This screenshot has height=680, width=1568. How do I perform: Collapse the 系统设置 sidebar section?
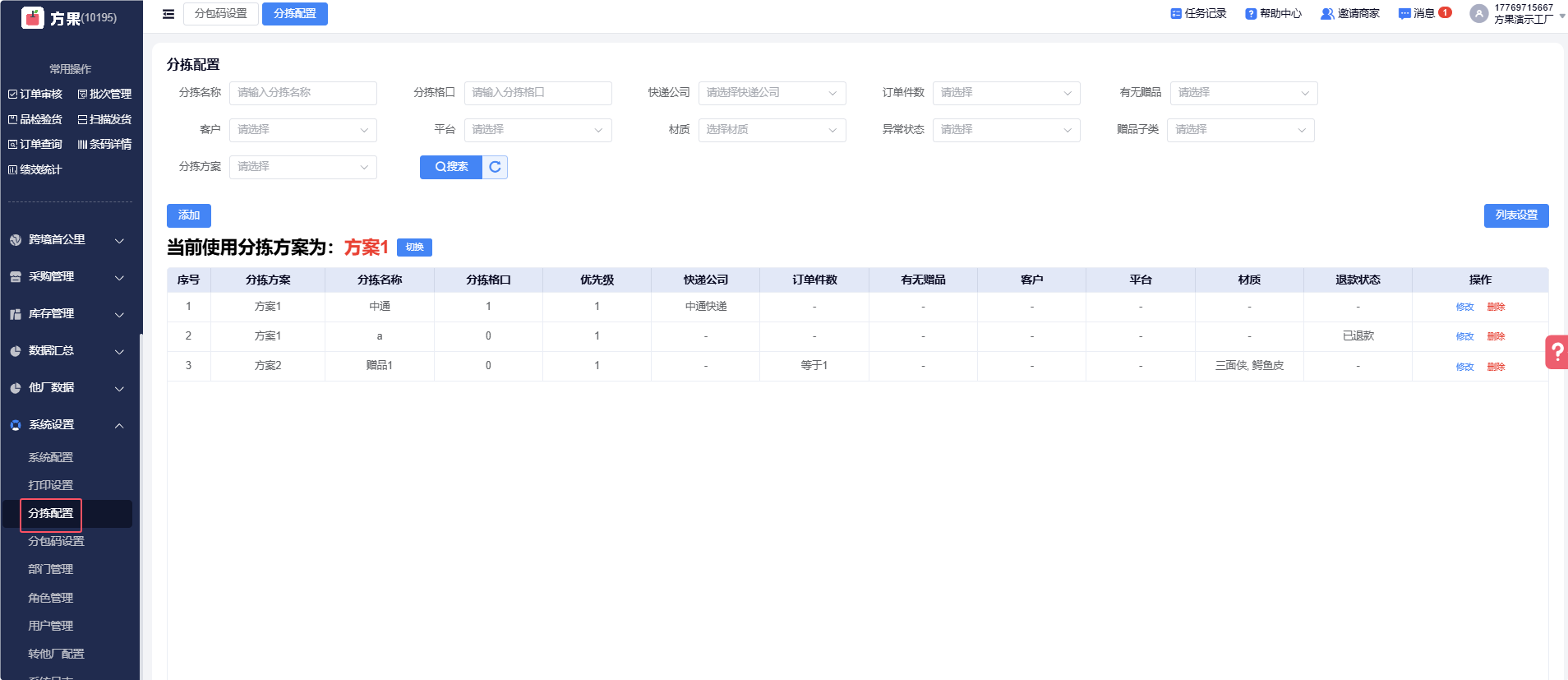[70, 425]
